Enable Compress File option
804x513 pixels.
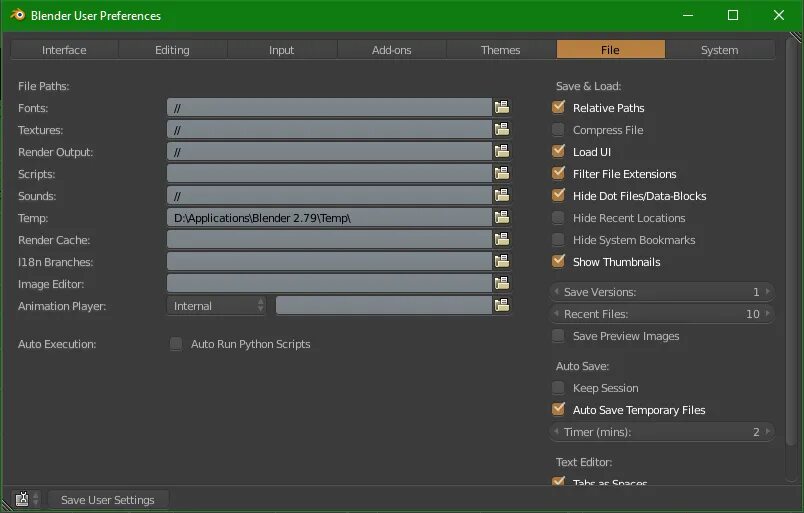(x=558, y=129)
